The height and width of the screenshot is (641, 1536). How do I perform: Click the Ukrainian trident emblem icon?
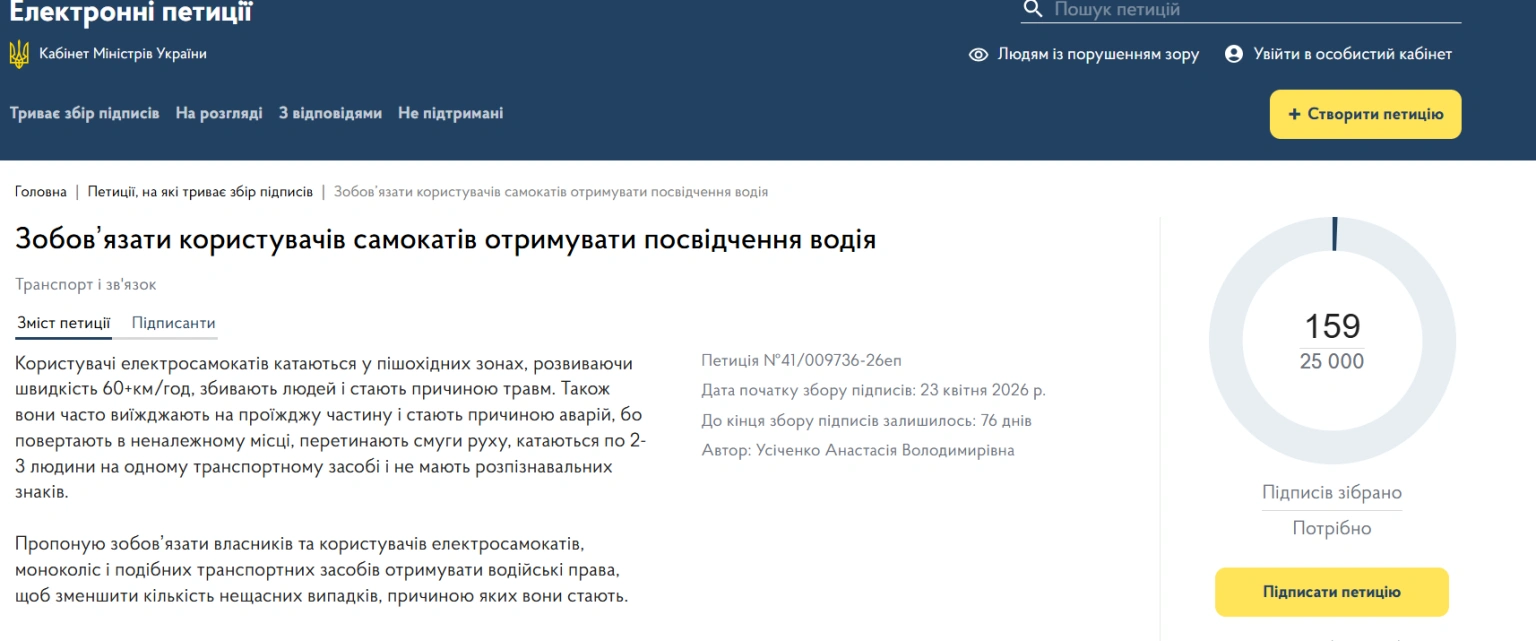click(19, 54)
